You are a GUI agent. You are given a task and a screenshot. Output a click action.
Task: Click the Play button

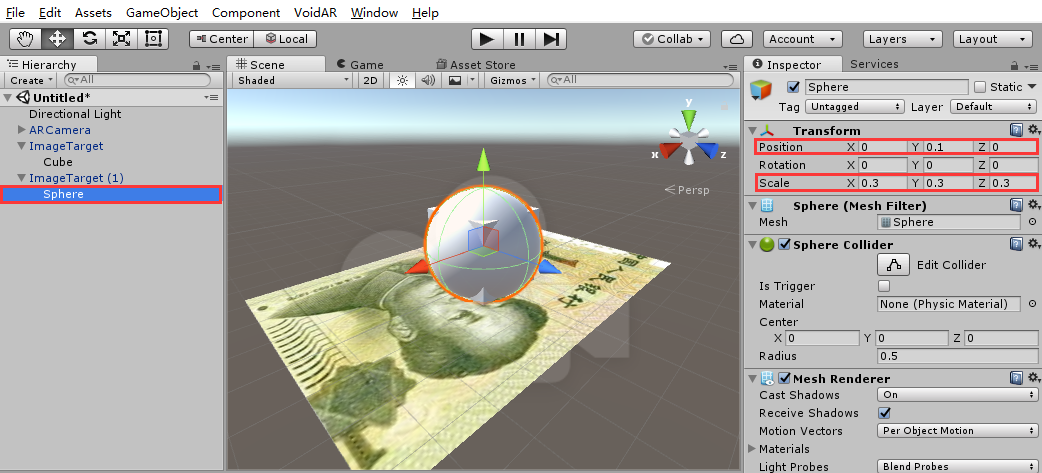tap(487, 39)
